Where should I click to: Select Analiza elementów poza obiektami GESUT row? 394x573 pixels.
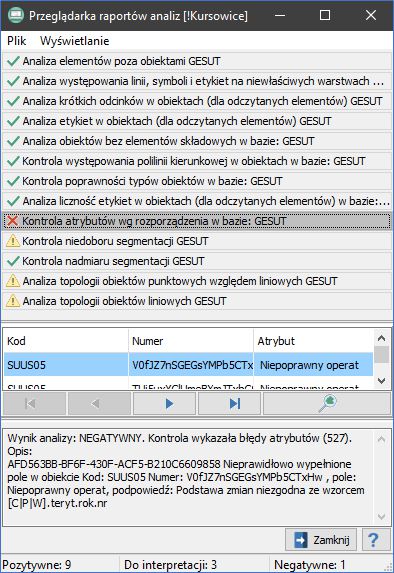pos(197,61)
